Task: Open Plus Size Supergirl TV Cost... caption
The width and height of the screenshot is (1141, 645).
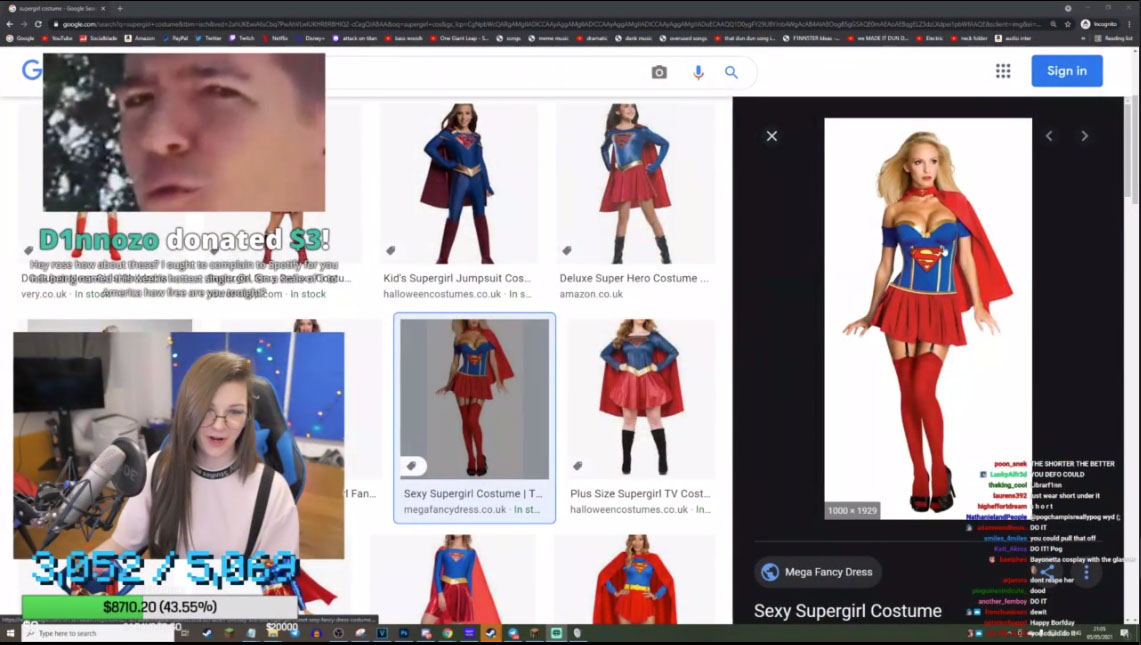Action: click(640, 494)
